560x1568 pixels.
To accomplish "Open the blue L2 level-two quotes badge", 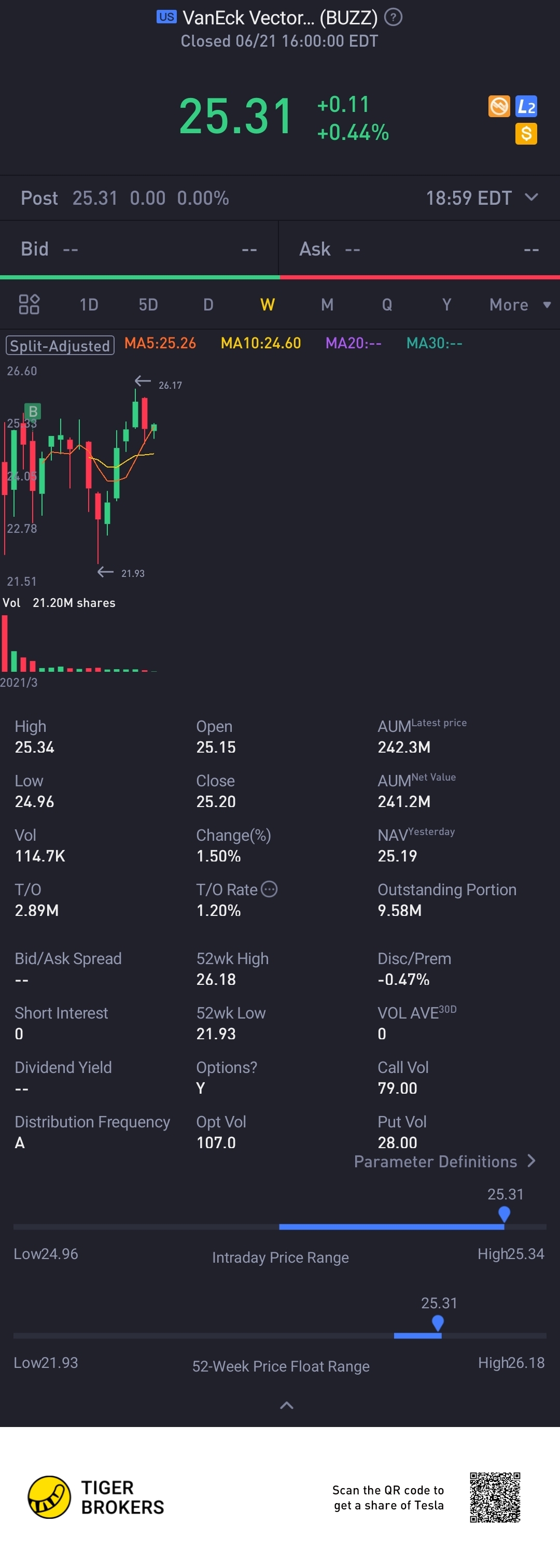I will click(526, 107).
